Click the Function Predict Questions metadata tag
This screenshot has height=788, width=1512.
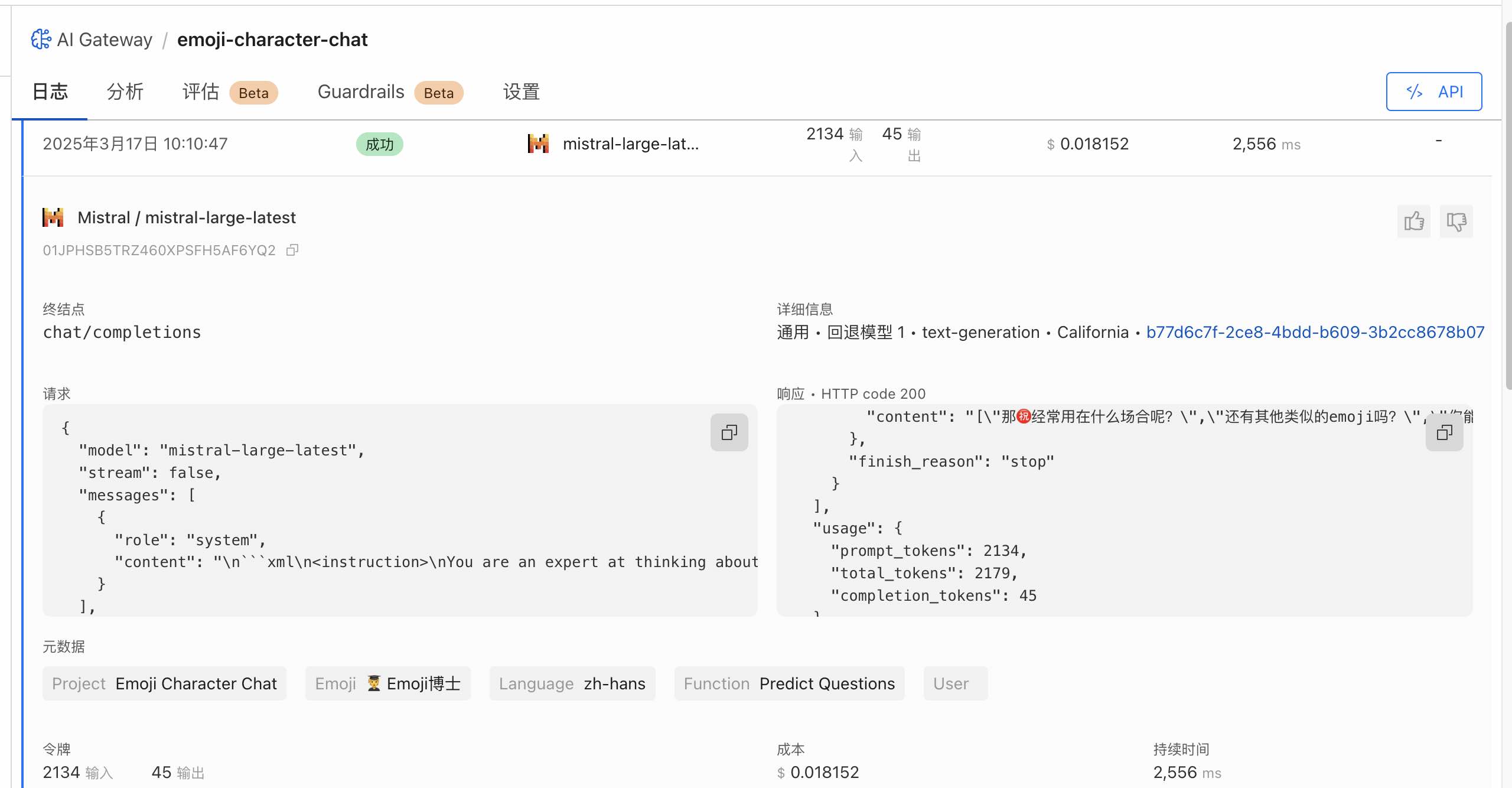pos(789,683)
